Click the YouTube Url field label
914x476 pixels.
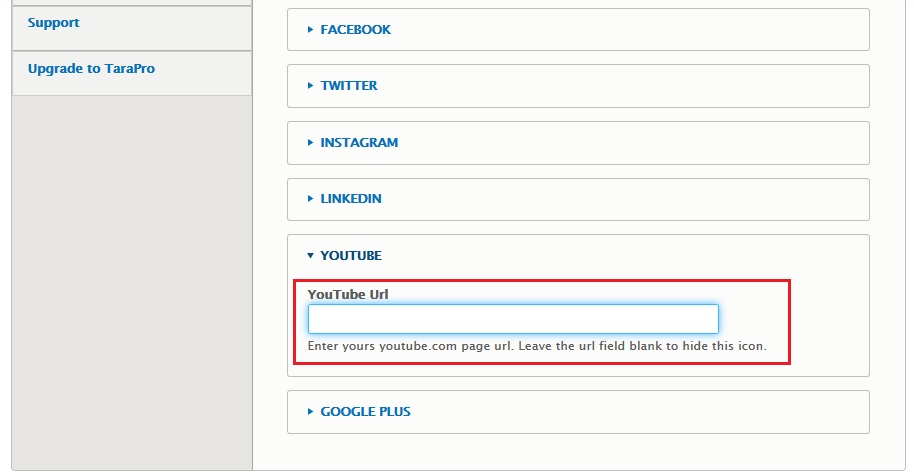coord(348,294)
